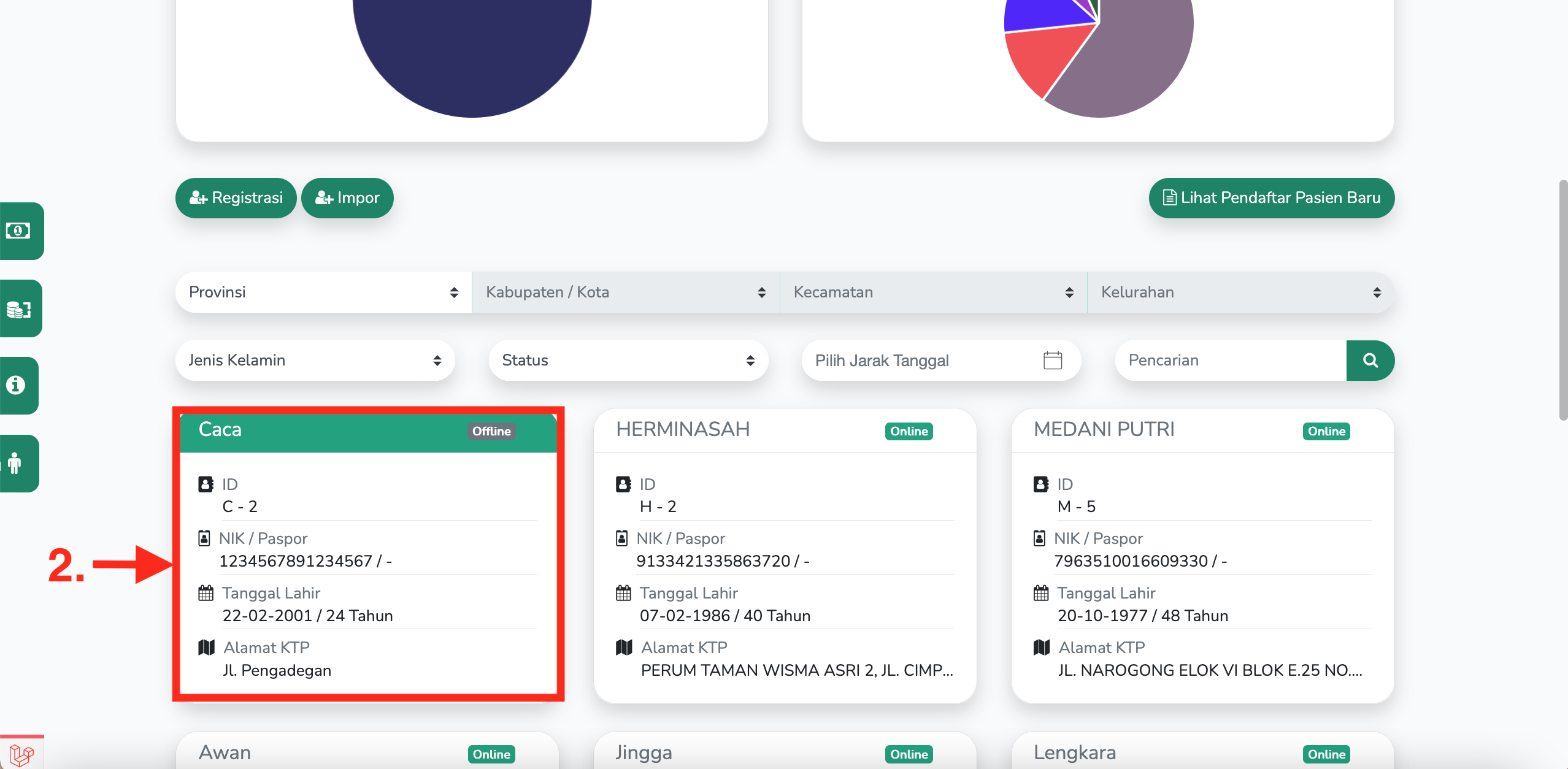The width and height of the screenshot is (1568, 769).
Task: Select the person figure sidebar icon
Action: 15,463
